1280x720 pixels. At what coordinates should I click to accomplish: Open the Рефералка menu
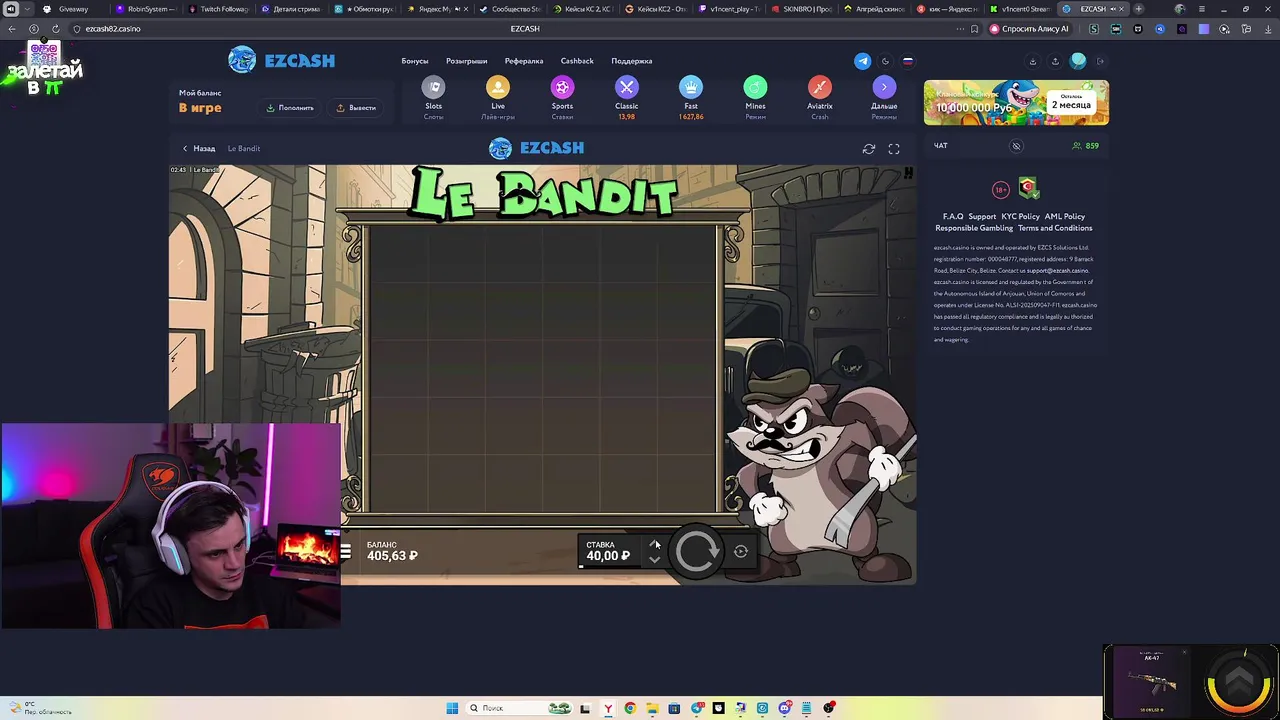click(524, 61)
